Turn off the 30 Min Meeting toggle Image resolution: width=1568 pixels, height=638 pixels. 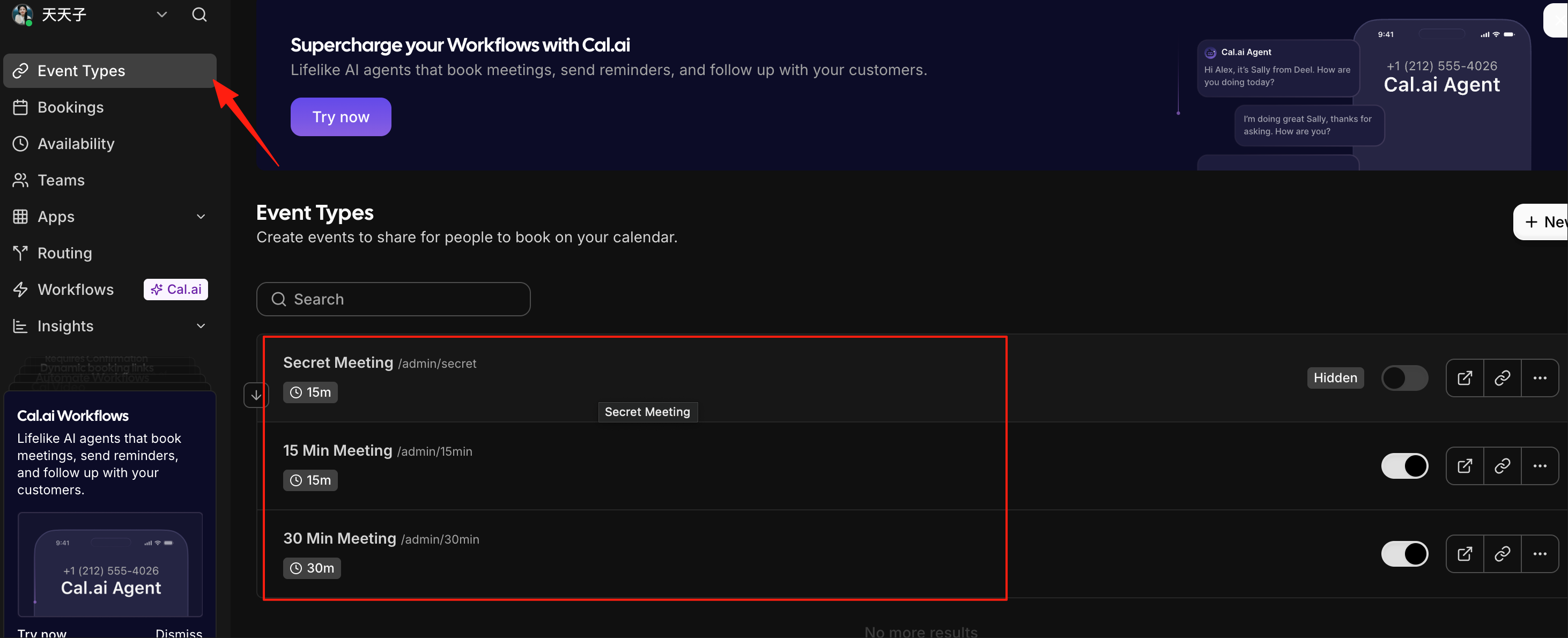[1404, 554]
